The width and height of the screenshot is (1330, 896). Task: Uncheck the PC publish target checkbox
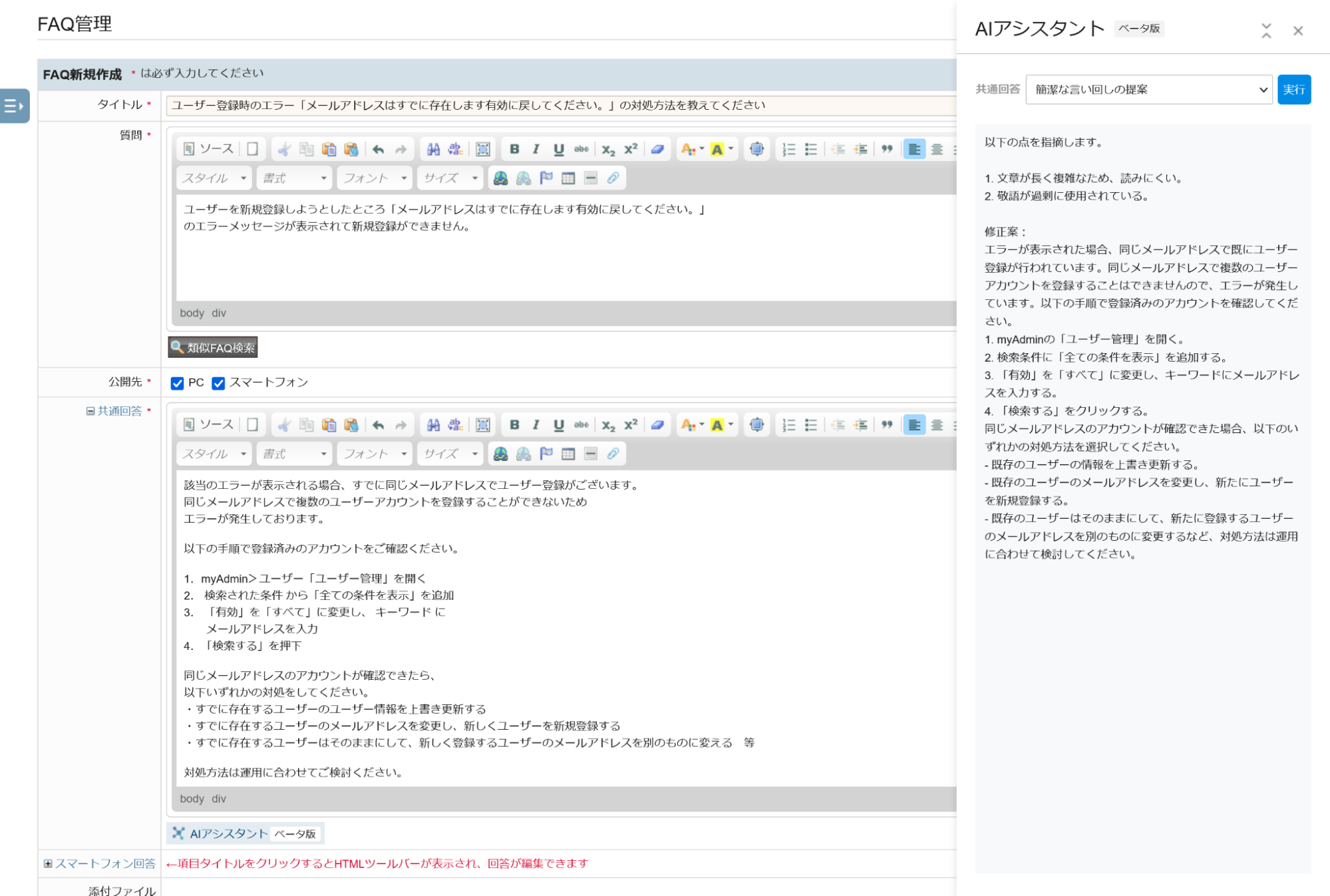[177, 383]
